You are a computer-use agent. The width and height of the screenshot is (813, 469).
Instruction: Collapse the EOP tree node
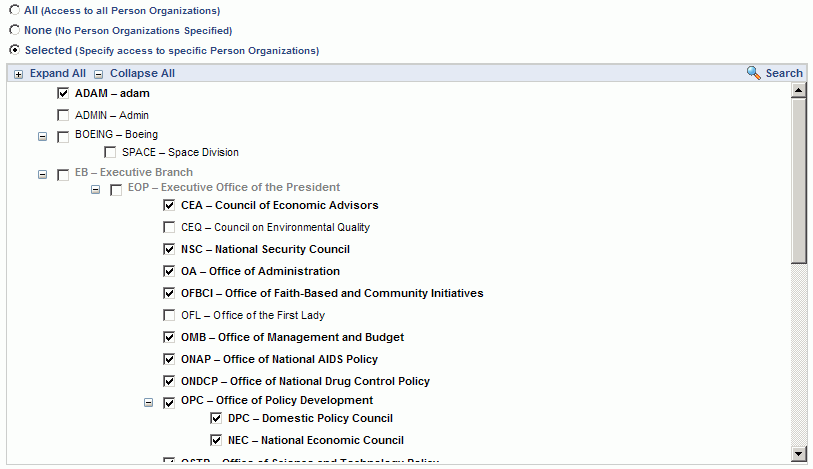pos(95,190)
